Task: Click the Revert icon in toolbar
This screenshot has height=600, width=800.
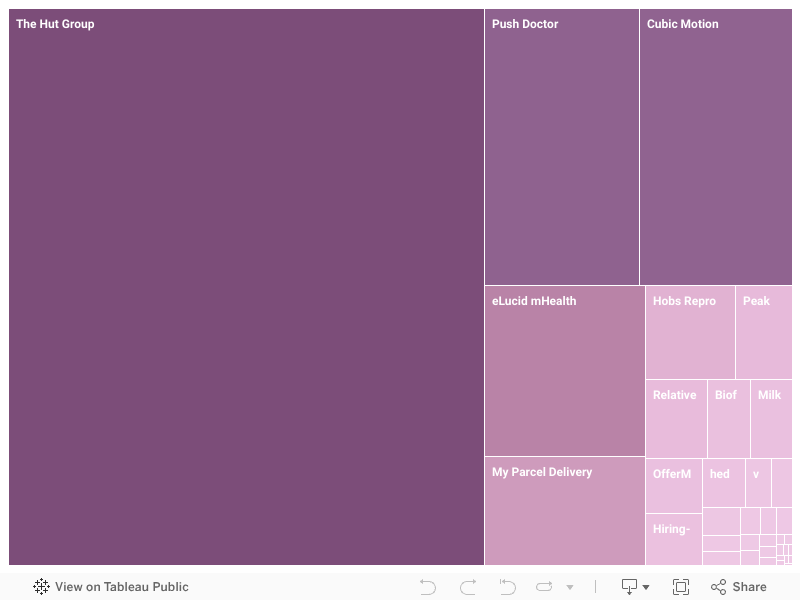Action: (x=507, y=587)
